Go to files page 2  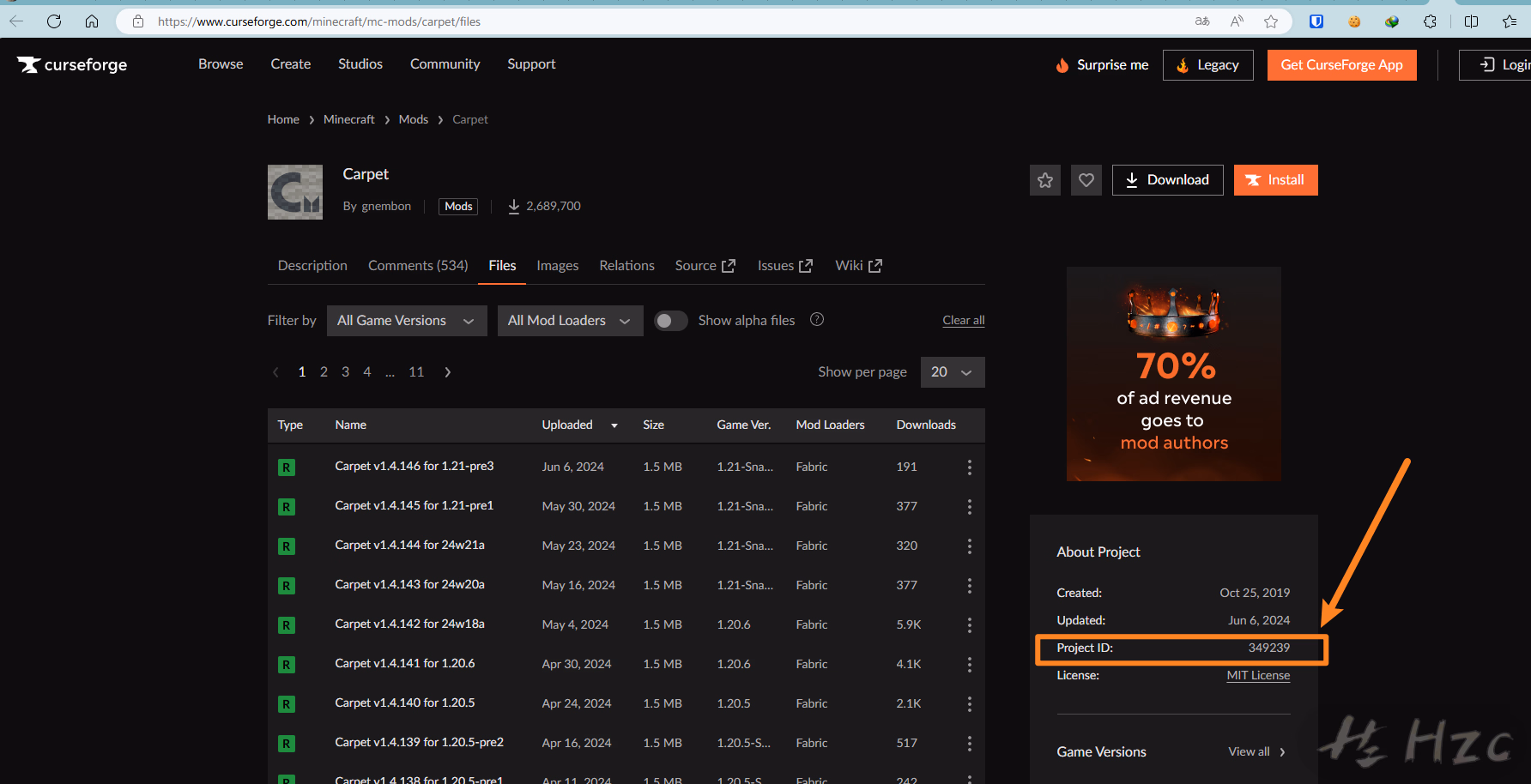[x=324, y=371]
